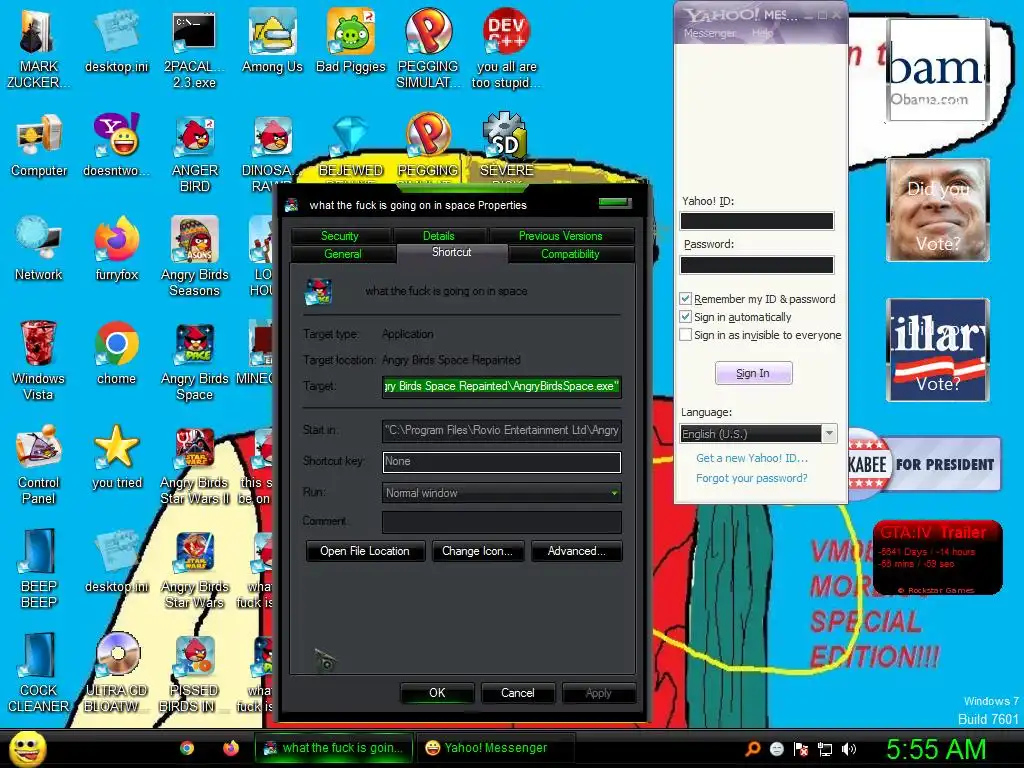This screenshot has width=1024, height=768.
Task: Click Cancel in the Properties dialog
Action: [518, 693]
